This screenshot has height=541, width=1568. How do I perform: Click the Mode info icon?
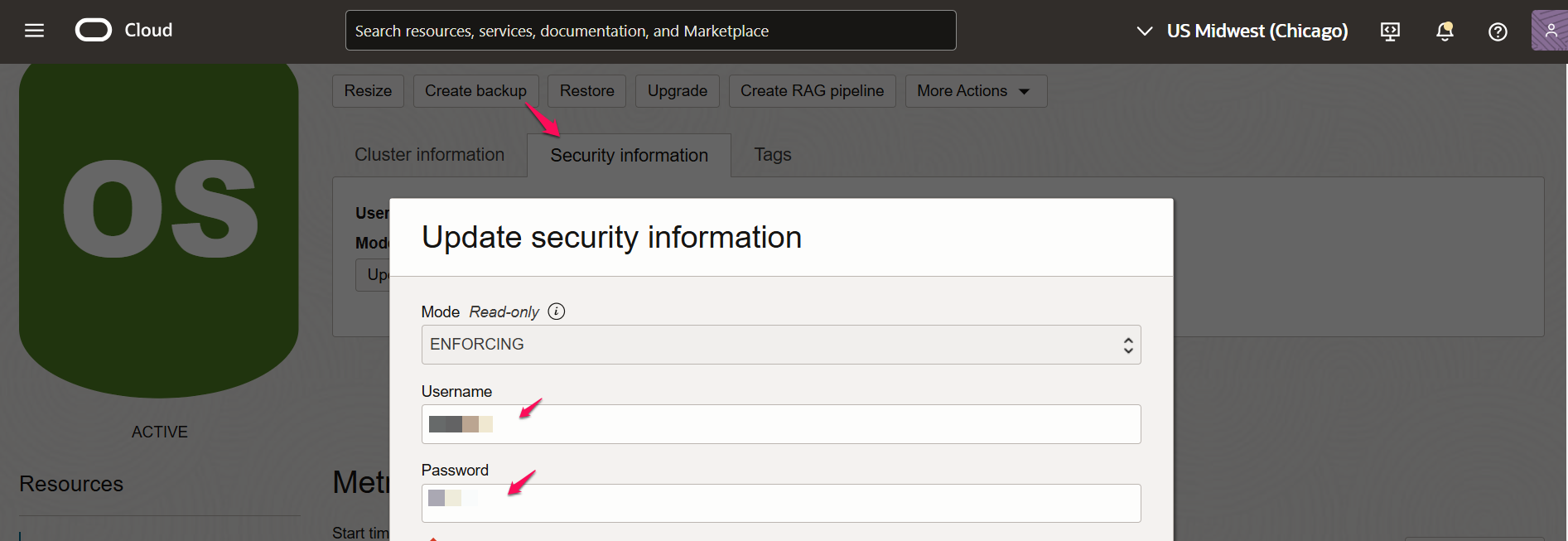pyautogui.click(x=557, y=312)
